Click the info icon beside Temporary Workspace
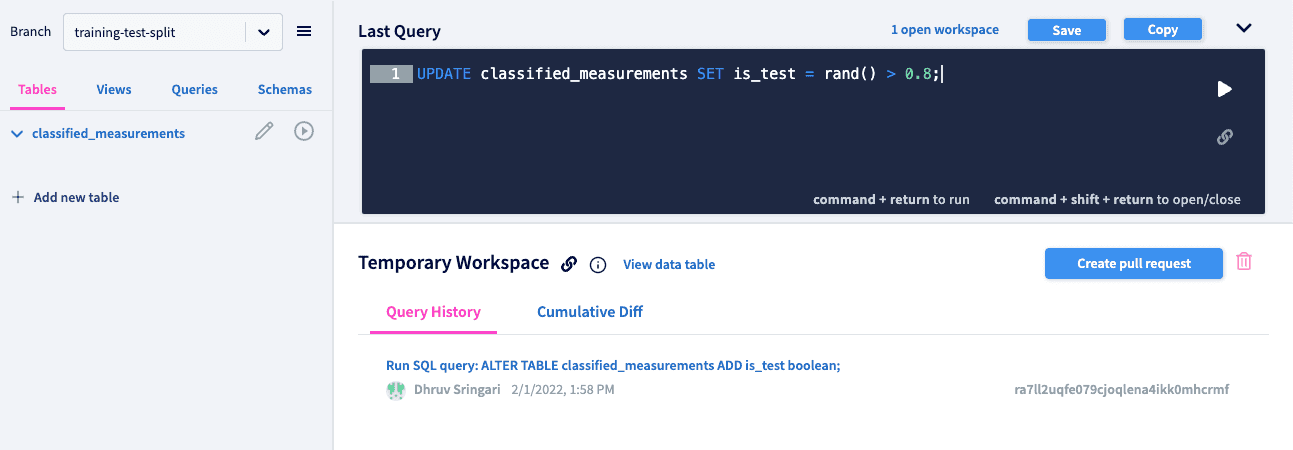The height and width of the screenshot is (450, 1293). (x=598, y=265)
